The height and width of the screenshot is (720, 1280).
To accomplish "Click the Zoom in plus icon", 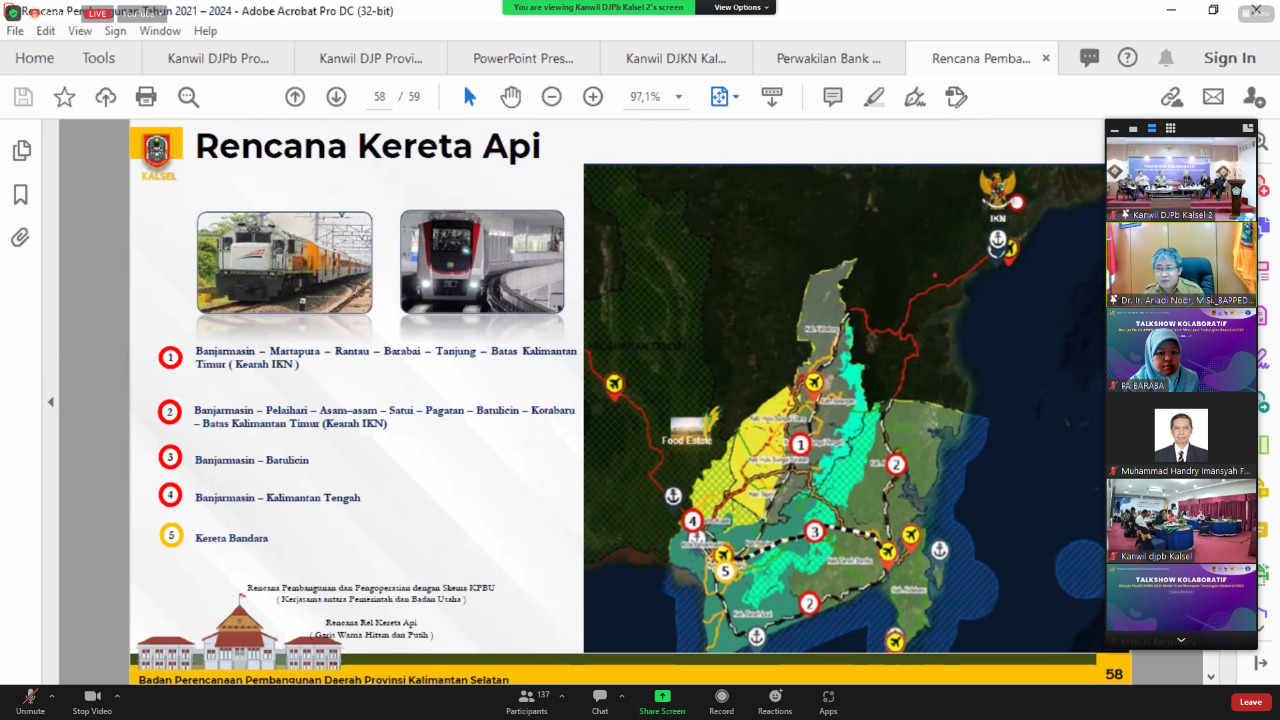I will click(x=593, y=97).
